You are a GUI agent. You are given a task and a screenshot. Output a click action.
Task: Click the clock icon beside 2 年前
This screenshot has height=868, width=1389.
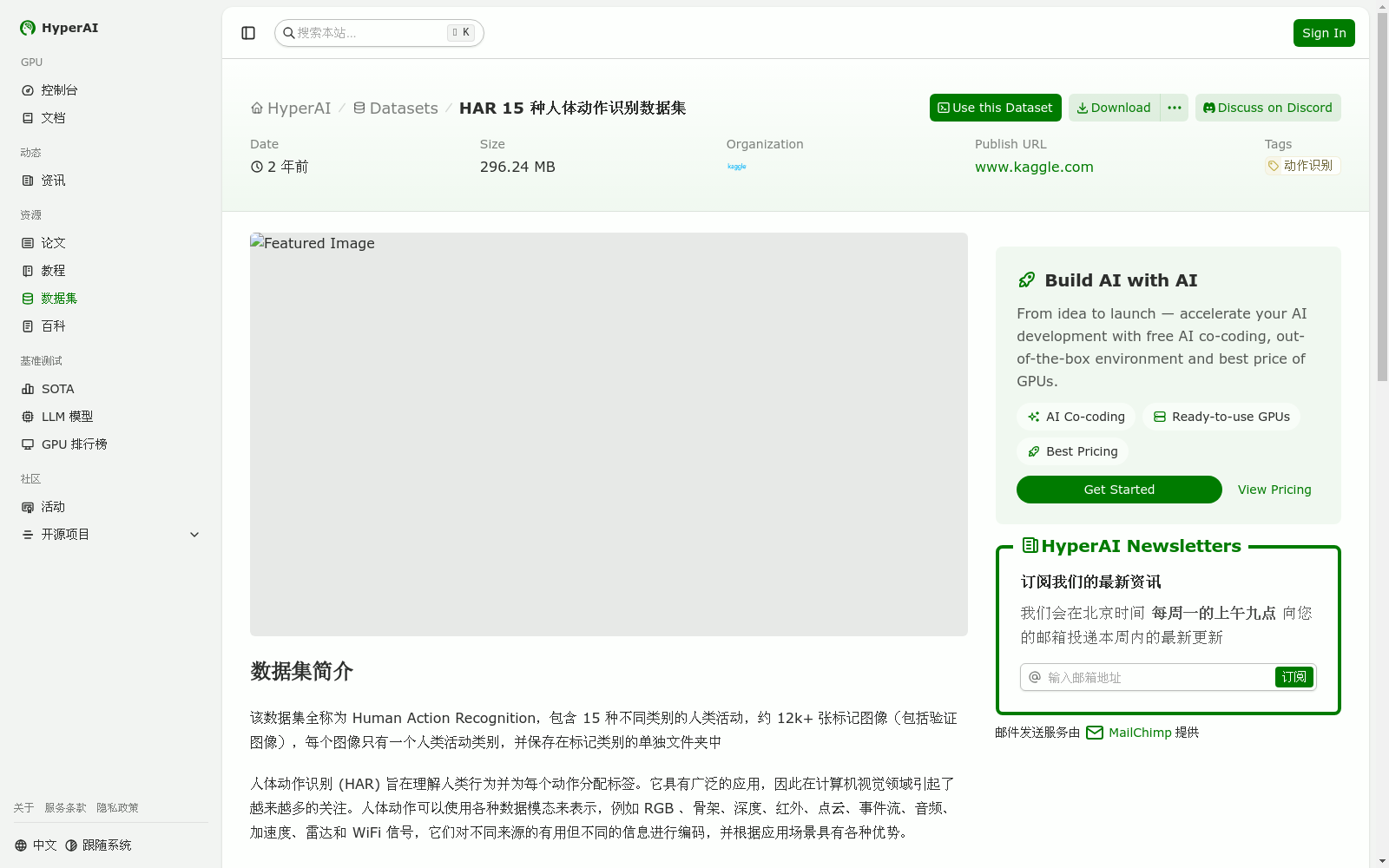(257, 167)
